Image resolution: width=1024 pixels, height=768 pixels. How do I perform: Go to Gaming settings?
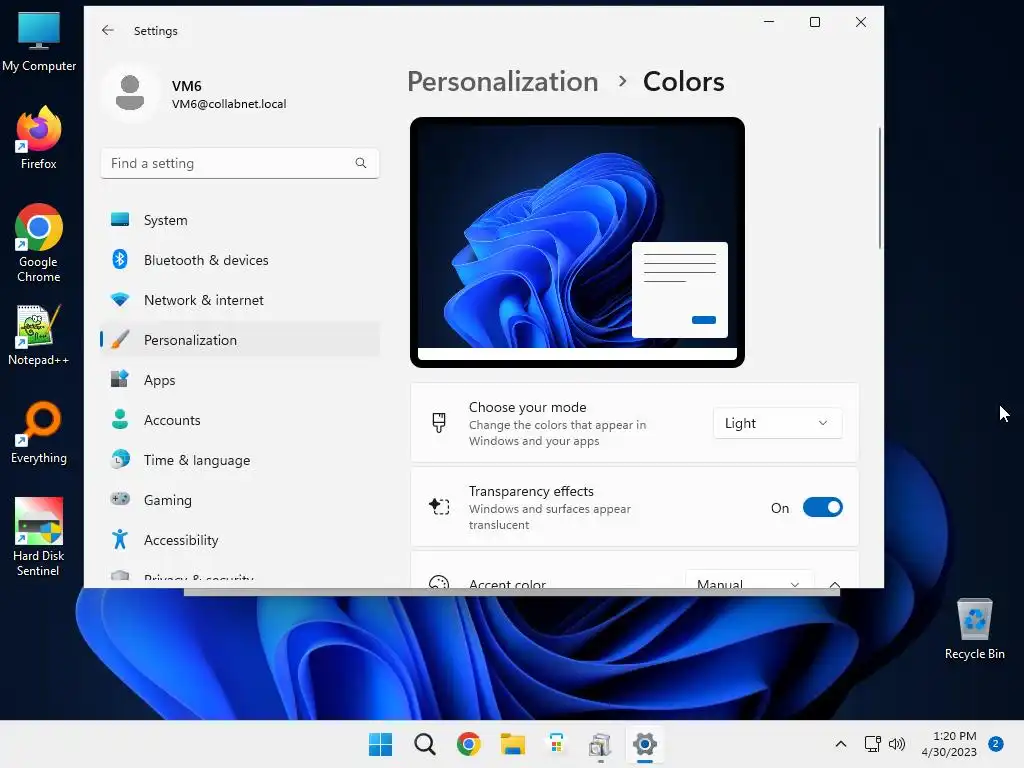click(x=240, y=500)
